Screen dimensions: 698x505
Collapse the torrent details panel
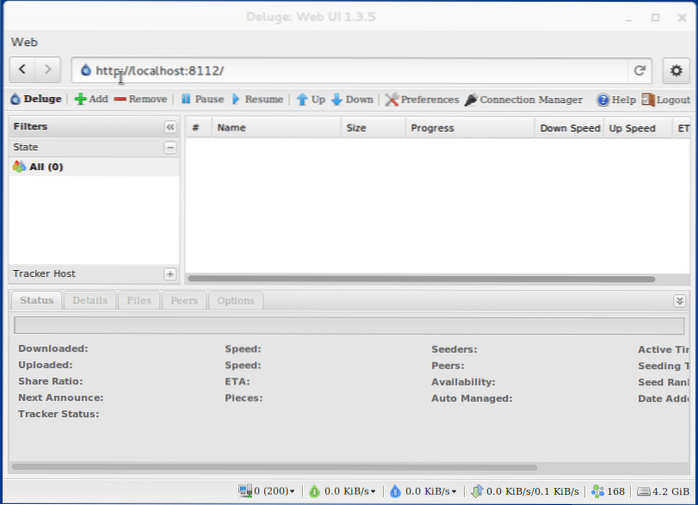[680, 300]
